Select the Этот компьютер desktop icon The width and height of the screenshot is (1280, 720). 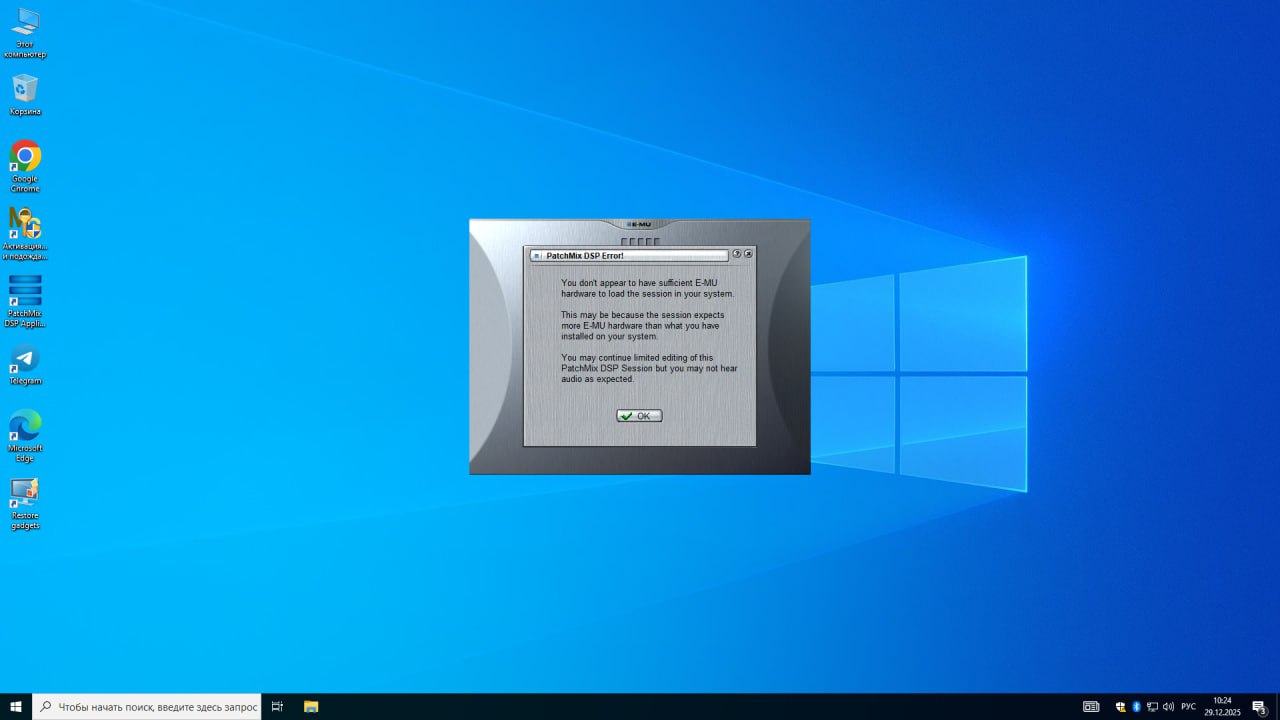coord(25,22)
